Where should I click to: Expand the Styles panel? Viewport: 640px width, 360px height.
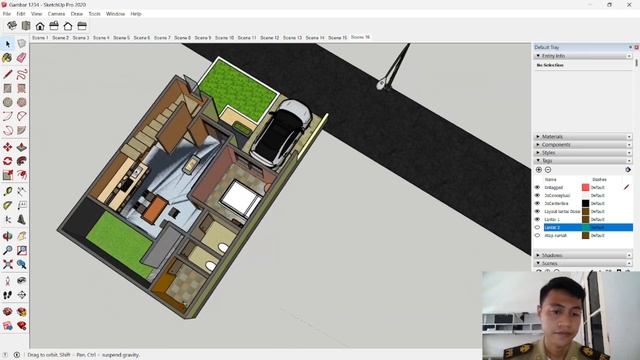(538, 152)
